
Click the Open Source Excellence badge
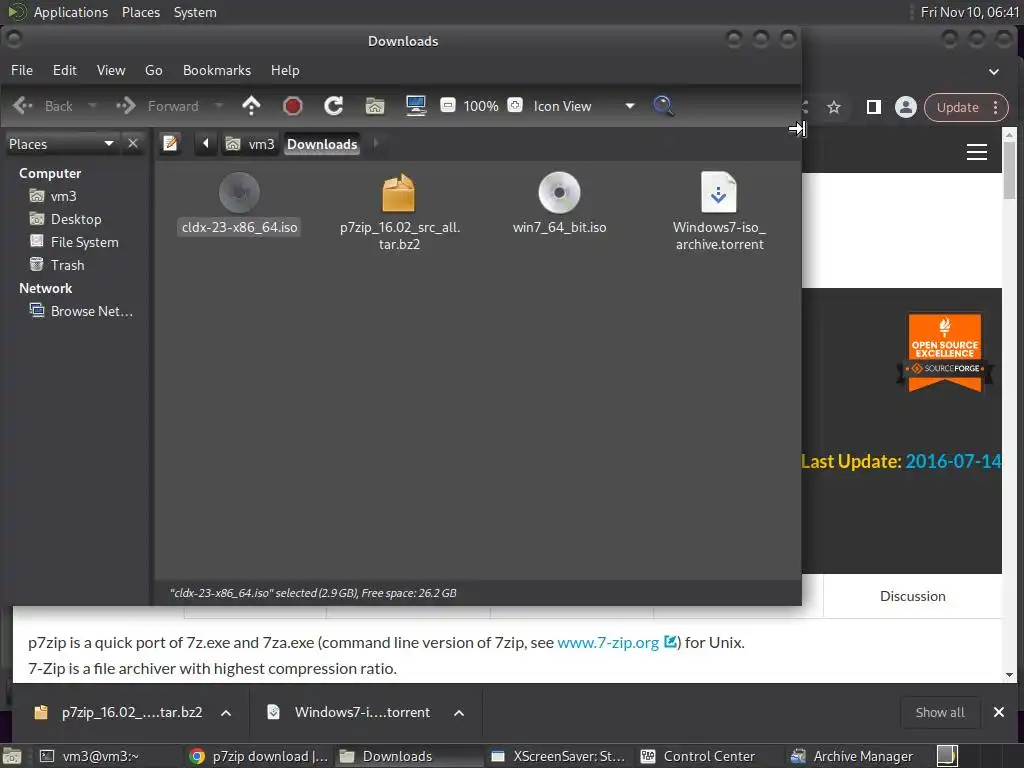[x=945, y=353]
